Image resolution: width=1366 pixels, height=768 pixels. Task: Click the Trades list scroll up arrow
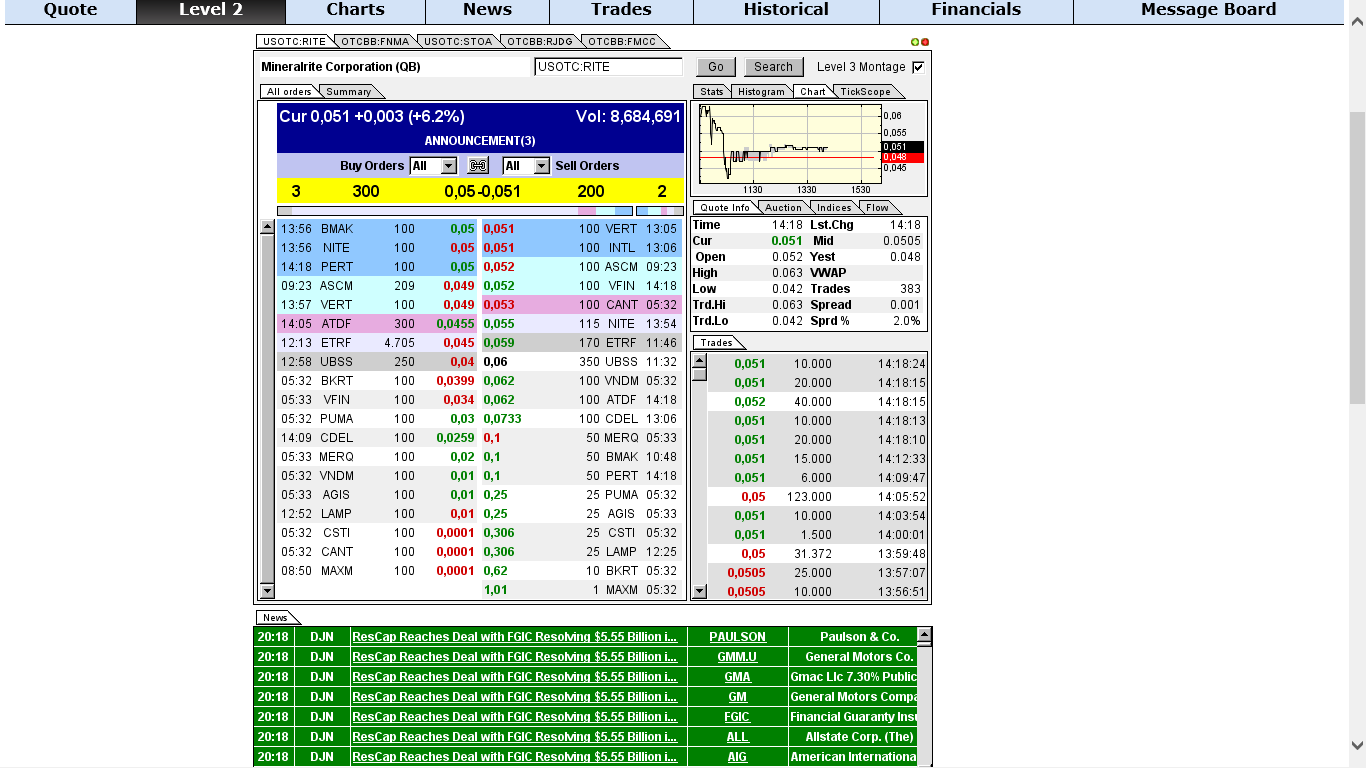pos(699,361)
